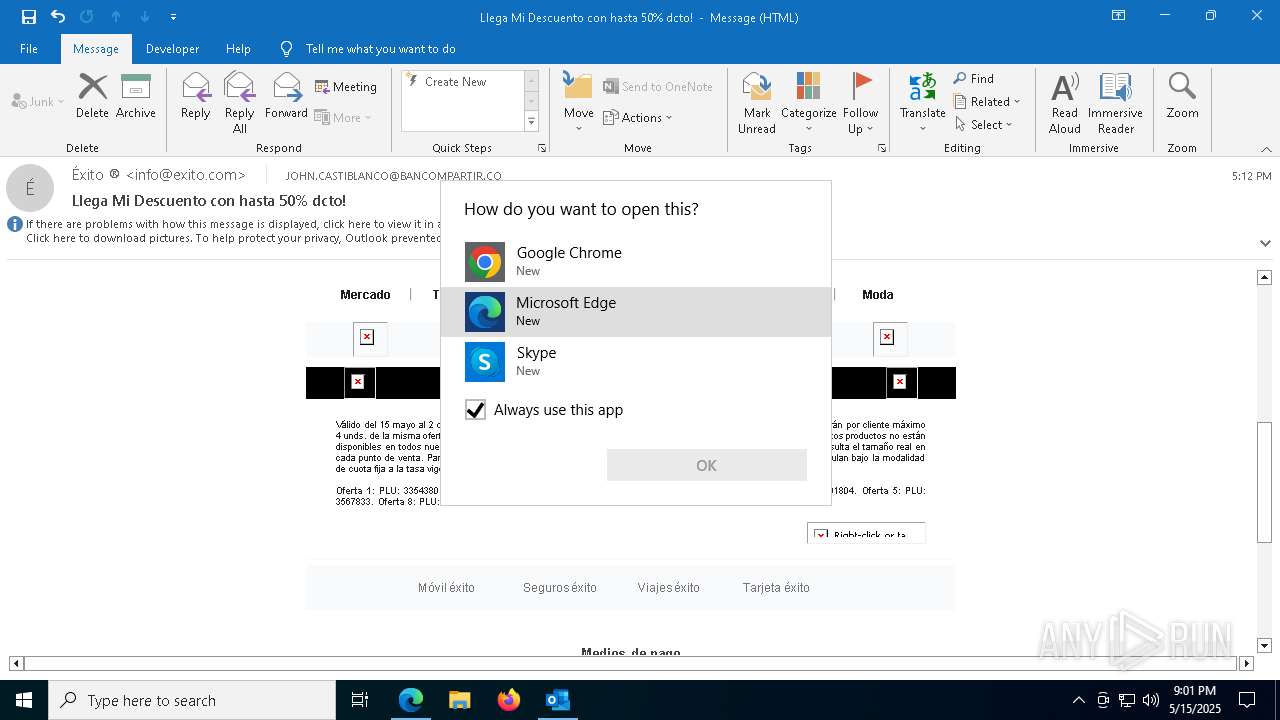The height and width of the screenshot is (720, 1280).
Task: Expand the message header details
Action: 1265,243
